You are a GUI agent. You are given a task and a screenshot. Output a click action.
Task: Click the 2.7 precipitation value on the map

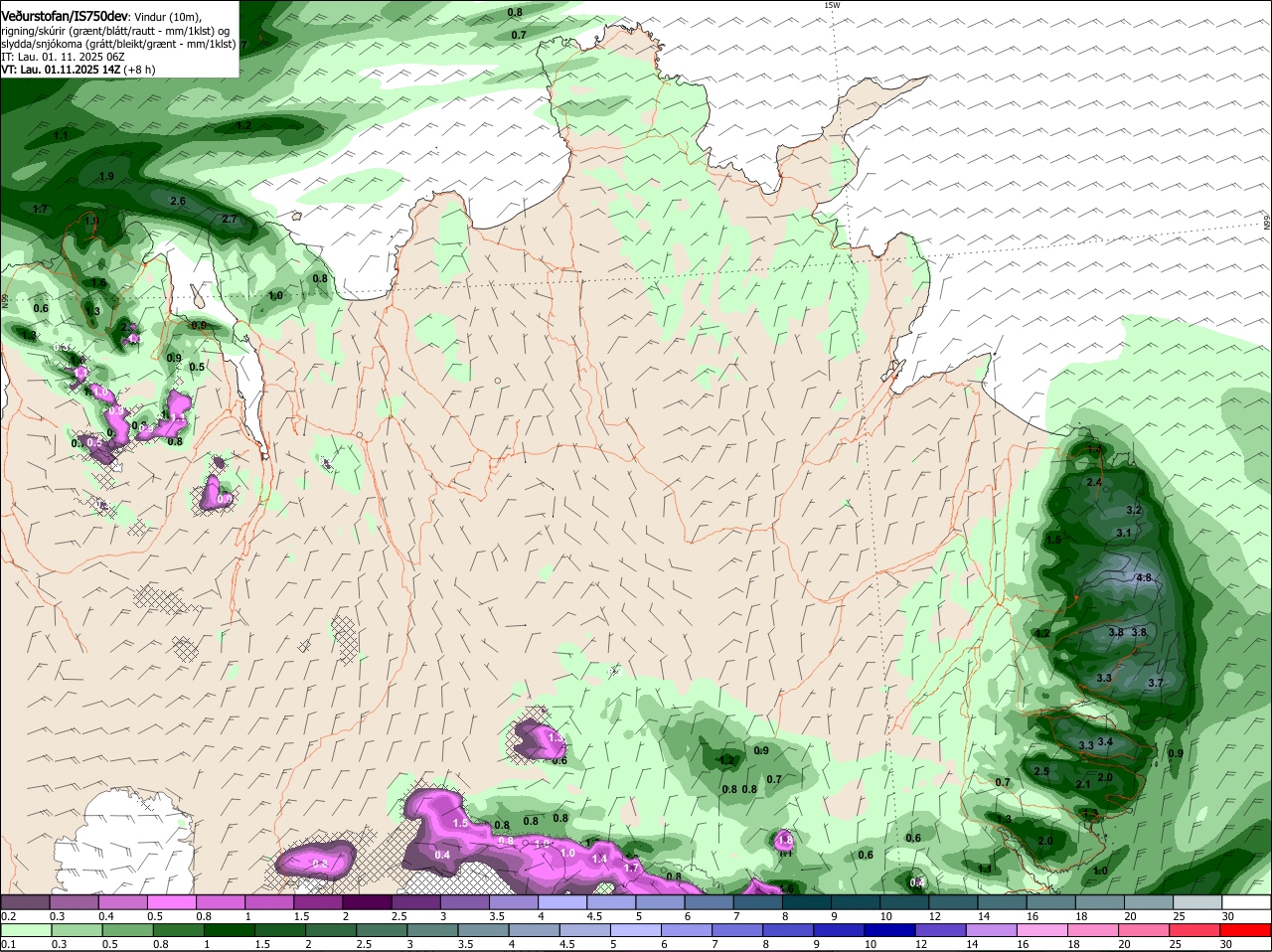pos(229,219)
